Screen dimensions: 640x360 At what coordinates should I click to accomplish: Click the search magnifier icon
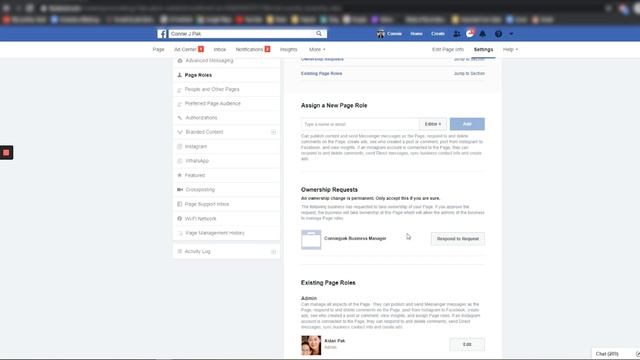point(319,34)
